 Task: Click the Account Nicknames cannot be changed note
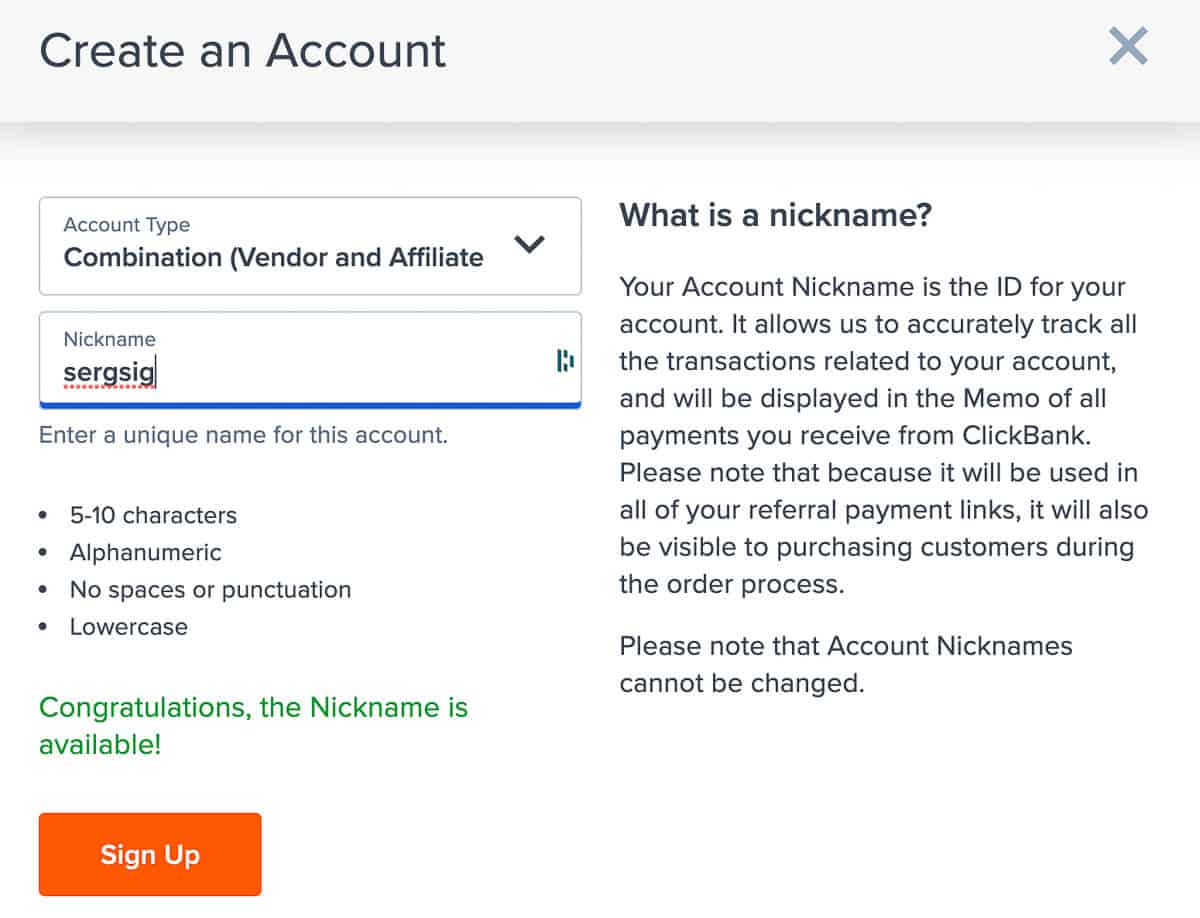[846, 664]
